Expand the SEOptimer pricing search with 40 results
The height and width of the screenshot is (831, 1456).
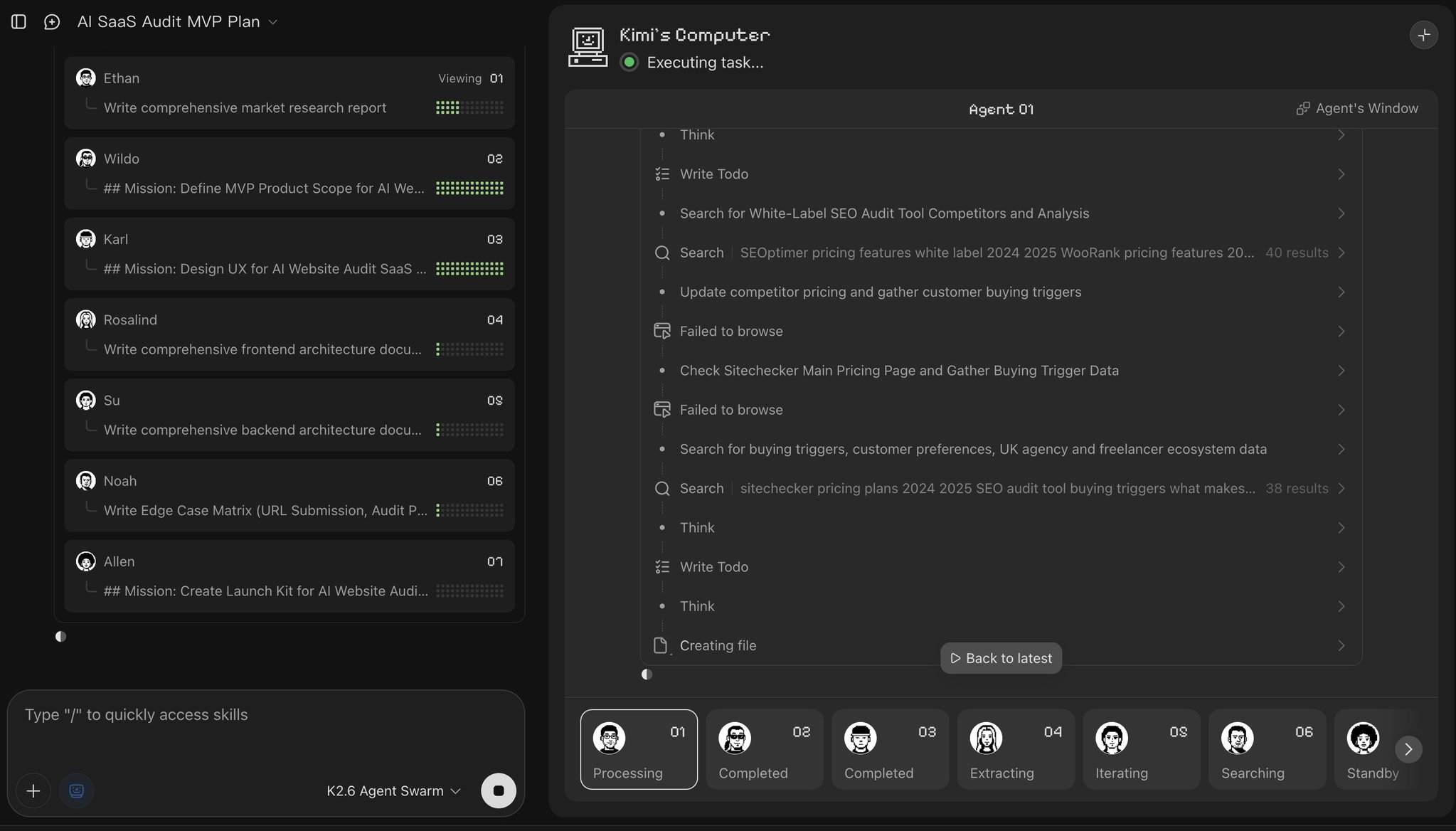[x=1001, y=253]
